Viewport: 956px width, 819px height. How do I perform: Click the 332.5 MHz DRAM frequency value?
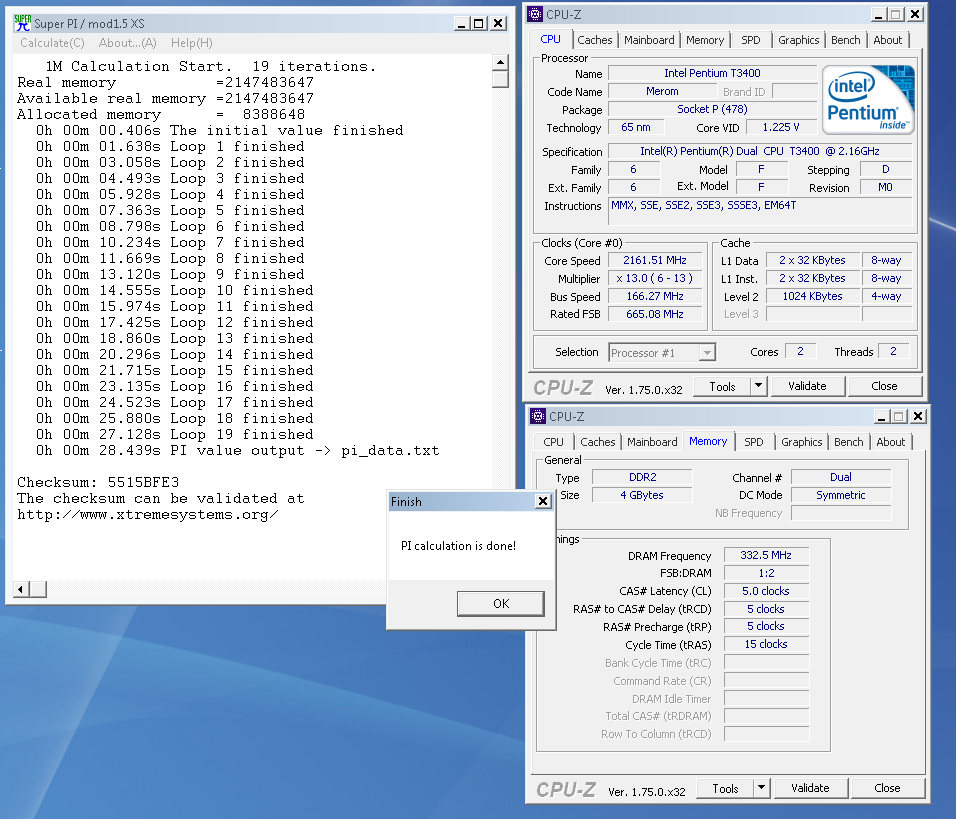[766, 556]
